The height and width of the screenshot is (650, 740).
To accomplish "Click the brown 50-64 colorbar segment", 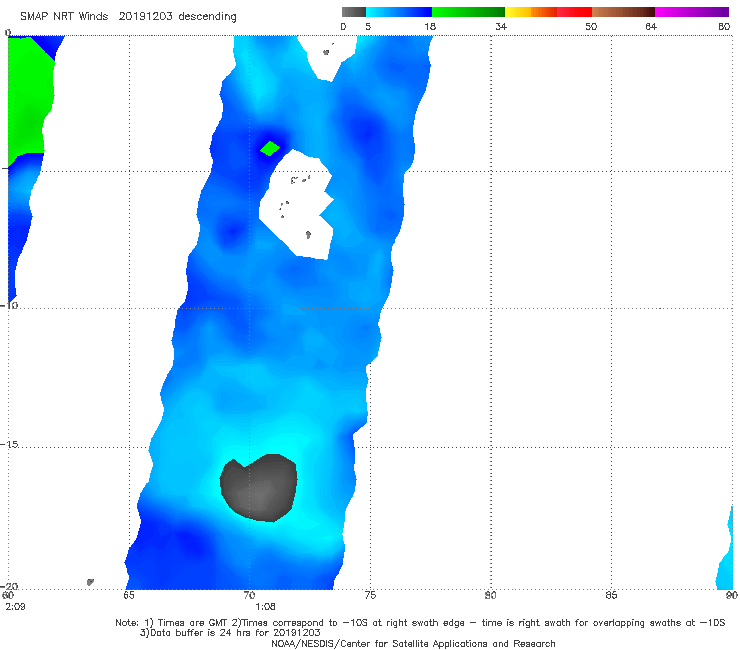I will pyautogui.click(x=623, y=12).
